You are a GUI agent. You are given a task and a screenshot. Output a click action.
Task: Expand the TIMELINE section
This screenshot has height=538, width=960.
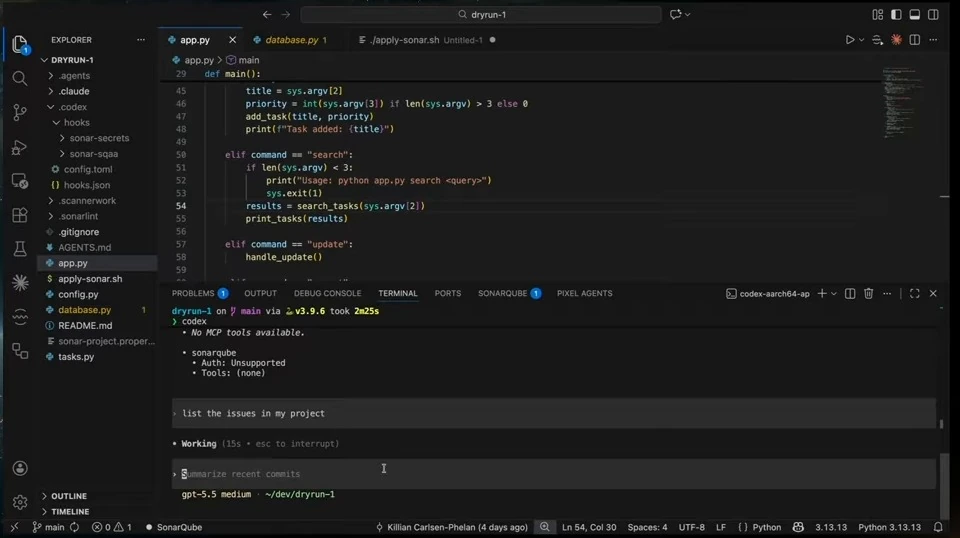[70, 512]
